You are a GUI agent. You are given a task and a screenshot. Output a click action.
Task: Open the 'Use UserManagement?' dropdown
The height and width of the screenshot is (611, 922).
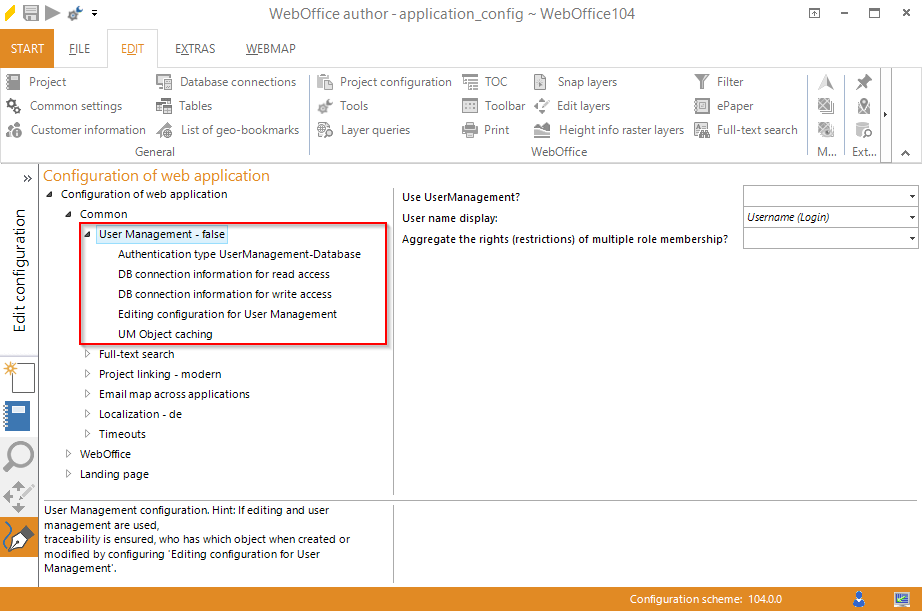pyautogui.click(x=911, y=196)
